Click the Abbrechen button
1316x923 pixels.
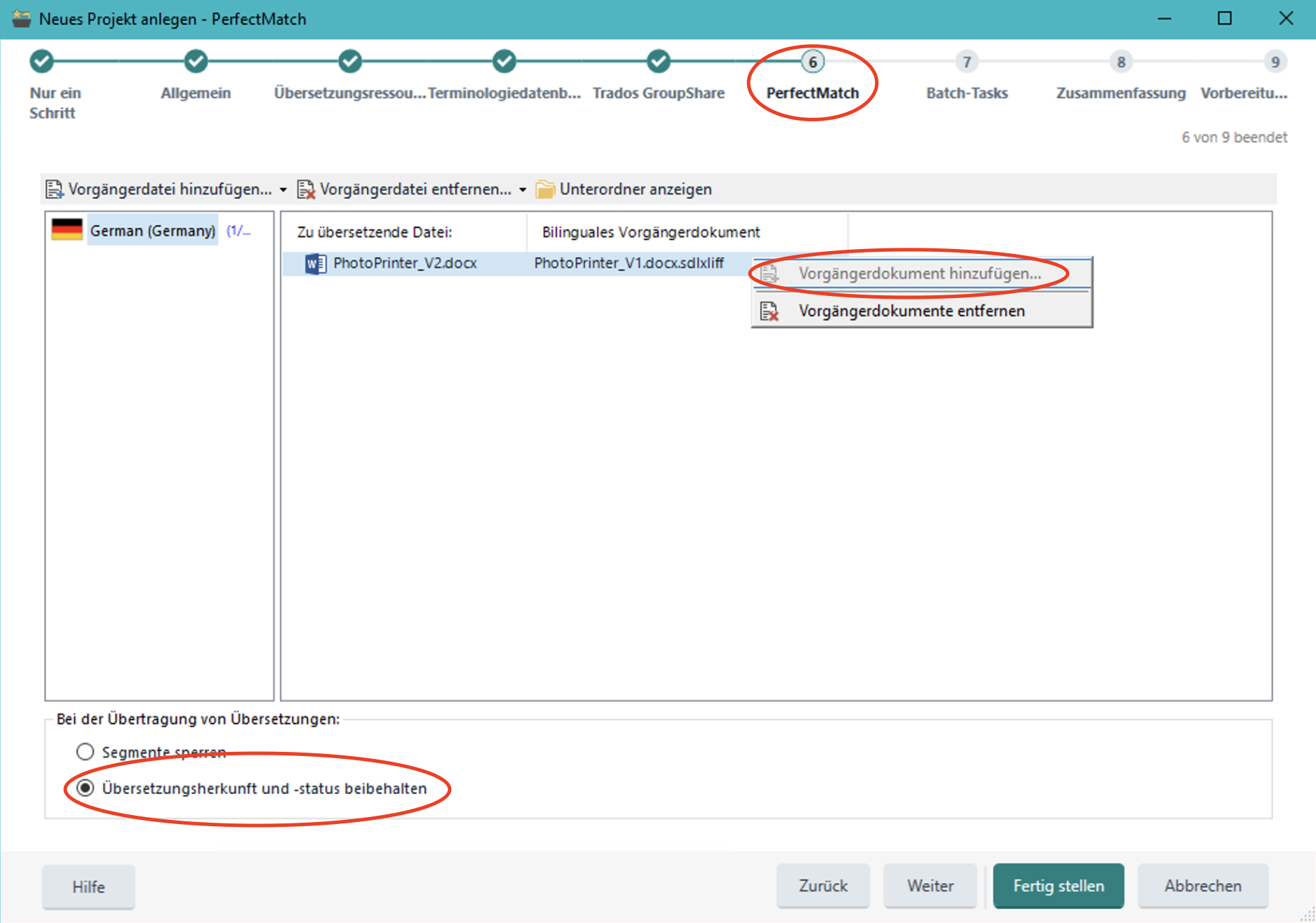coord(1203,886)
